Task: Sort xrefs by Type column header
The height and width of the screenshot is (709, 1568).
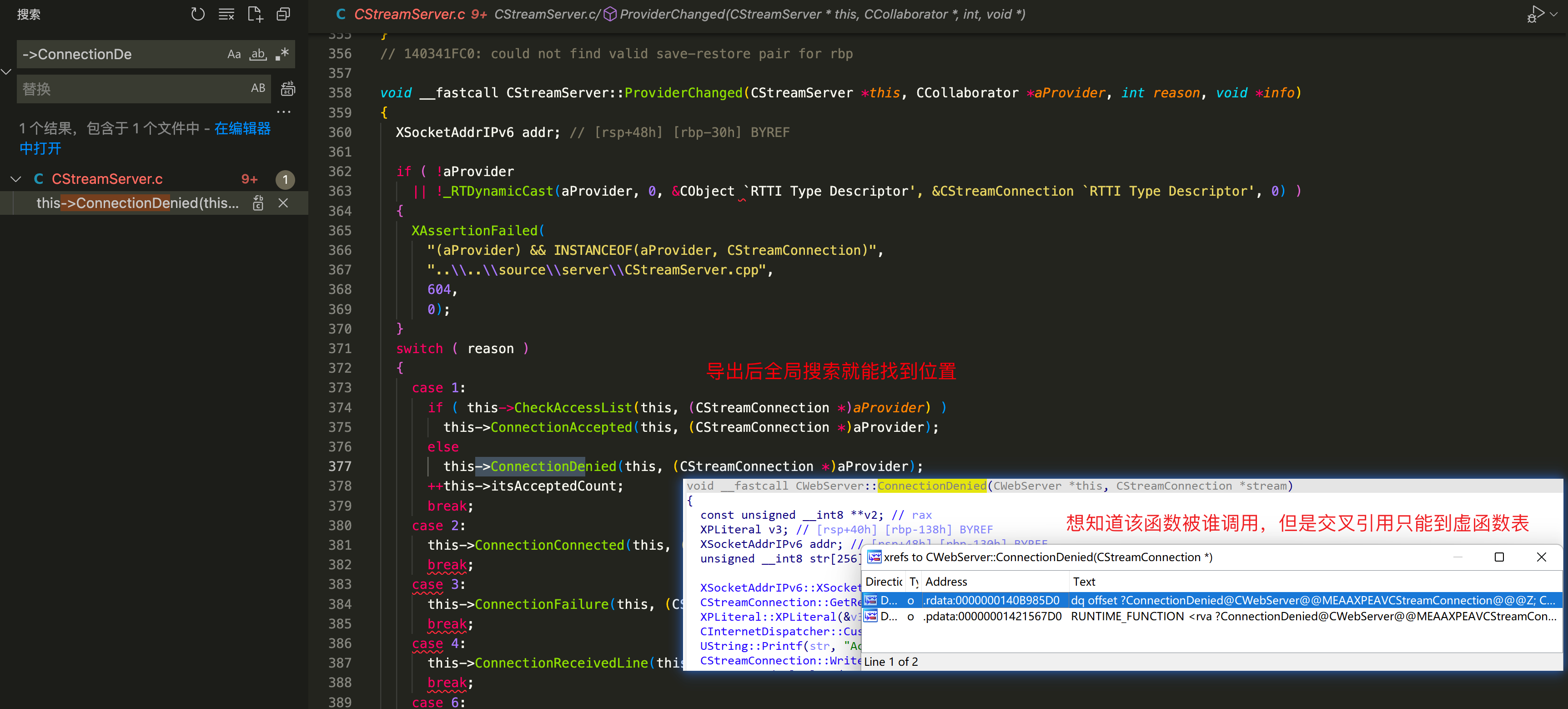Action: tap(914, 582)
